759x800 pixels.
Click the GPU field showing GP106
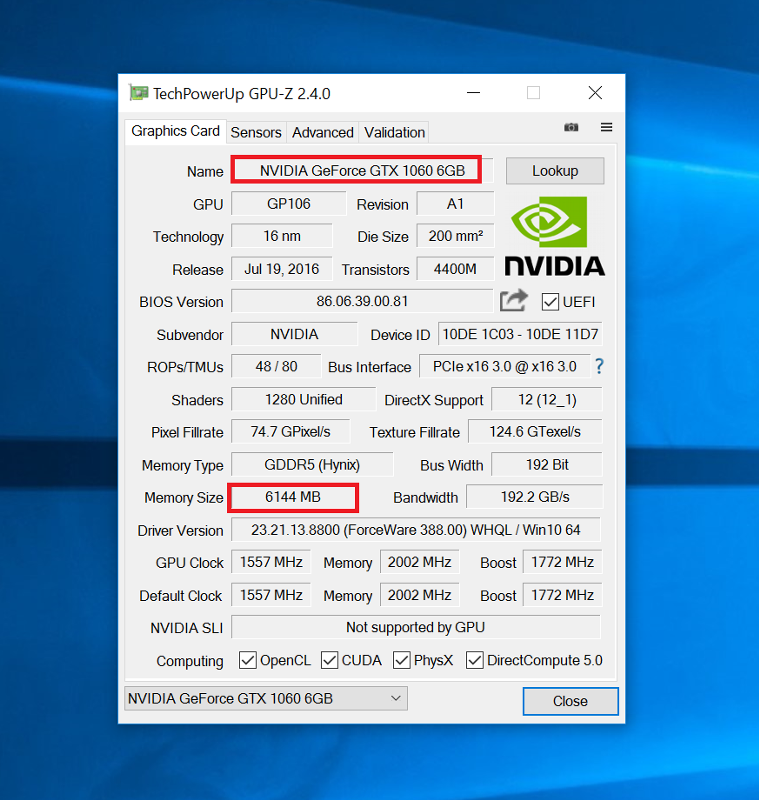click(289, 204)
